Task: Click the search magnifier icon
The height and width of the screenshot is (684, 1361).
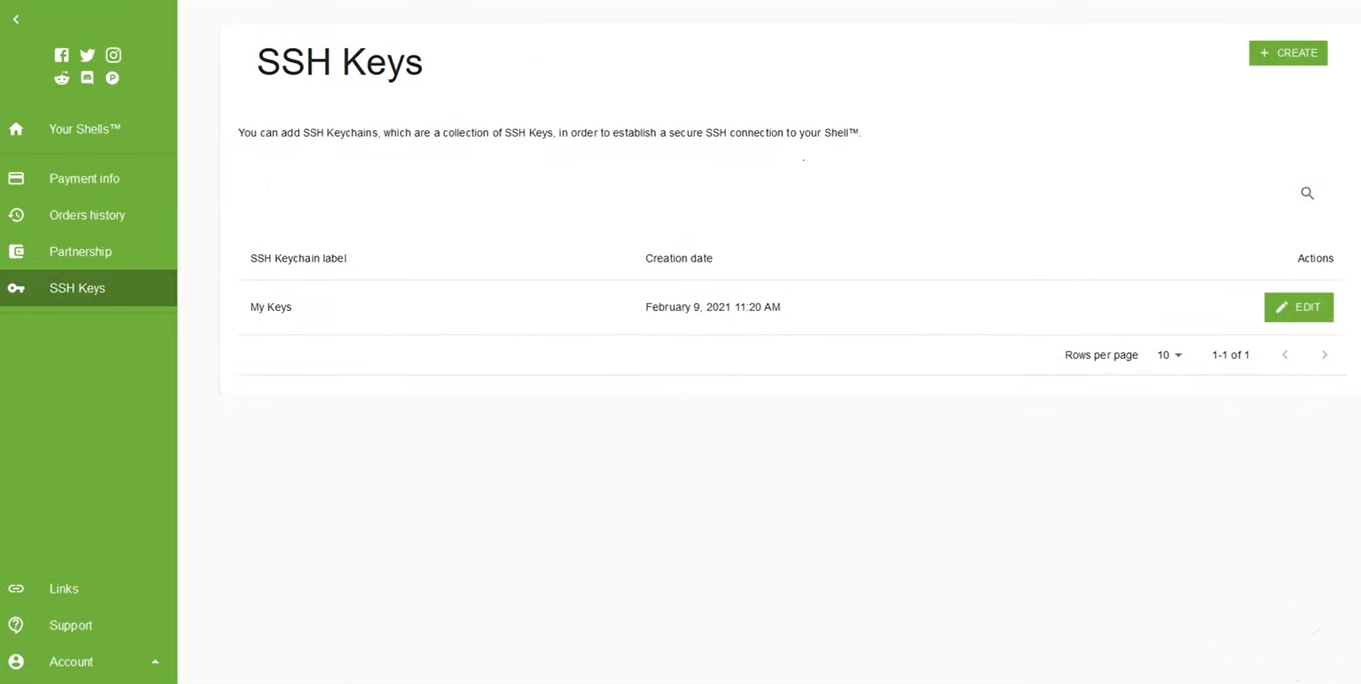Action: point(1307,193)
